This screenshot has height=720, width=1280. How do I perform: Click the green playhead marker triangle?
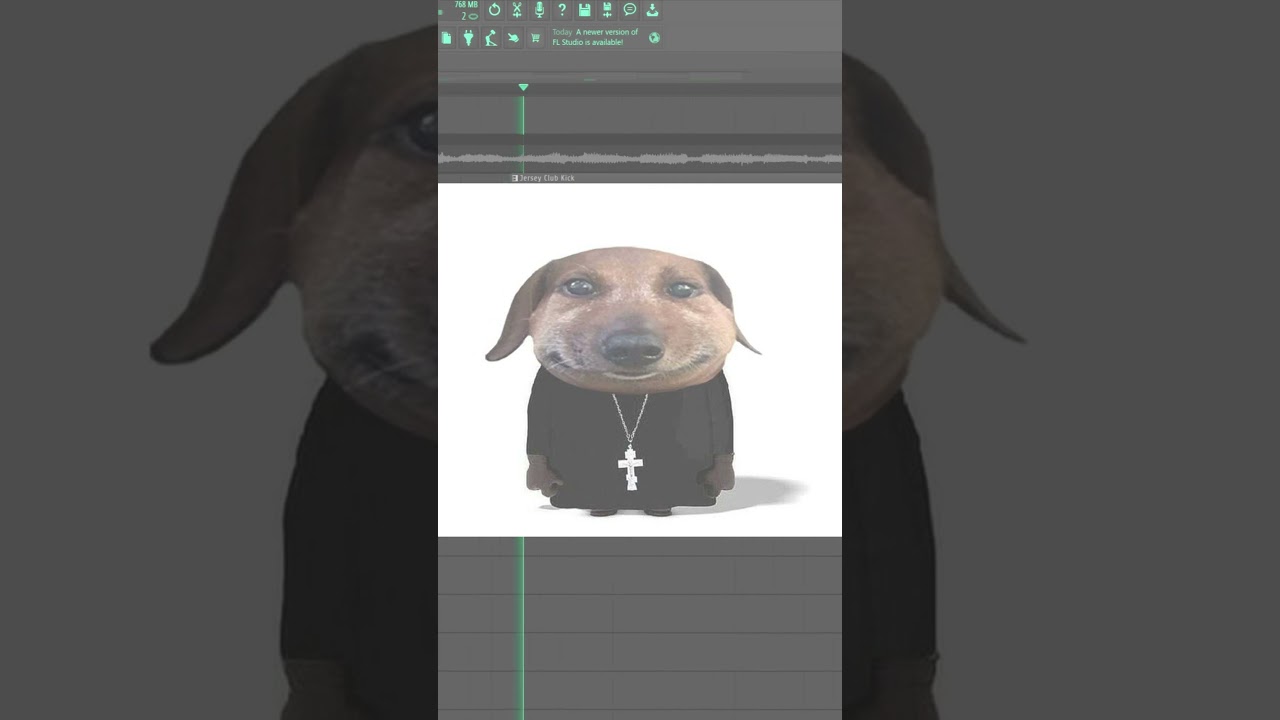click(523, 88)
